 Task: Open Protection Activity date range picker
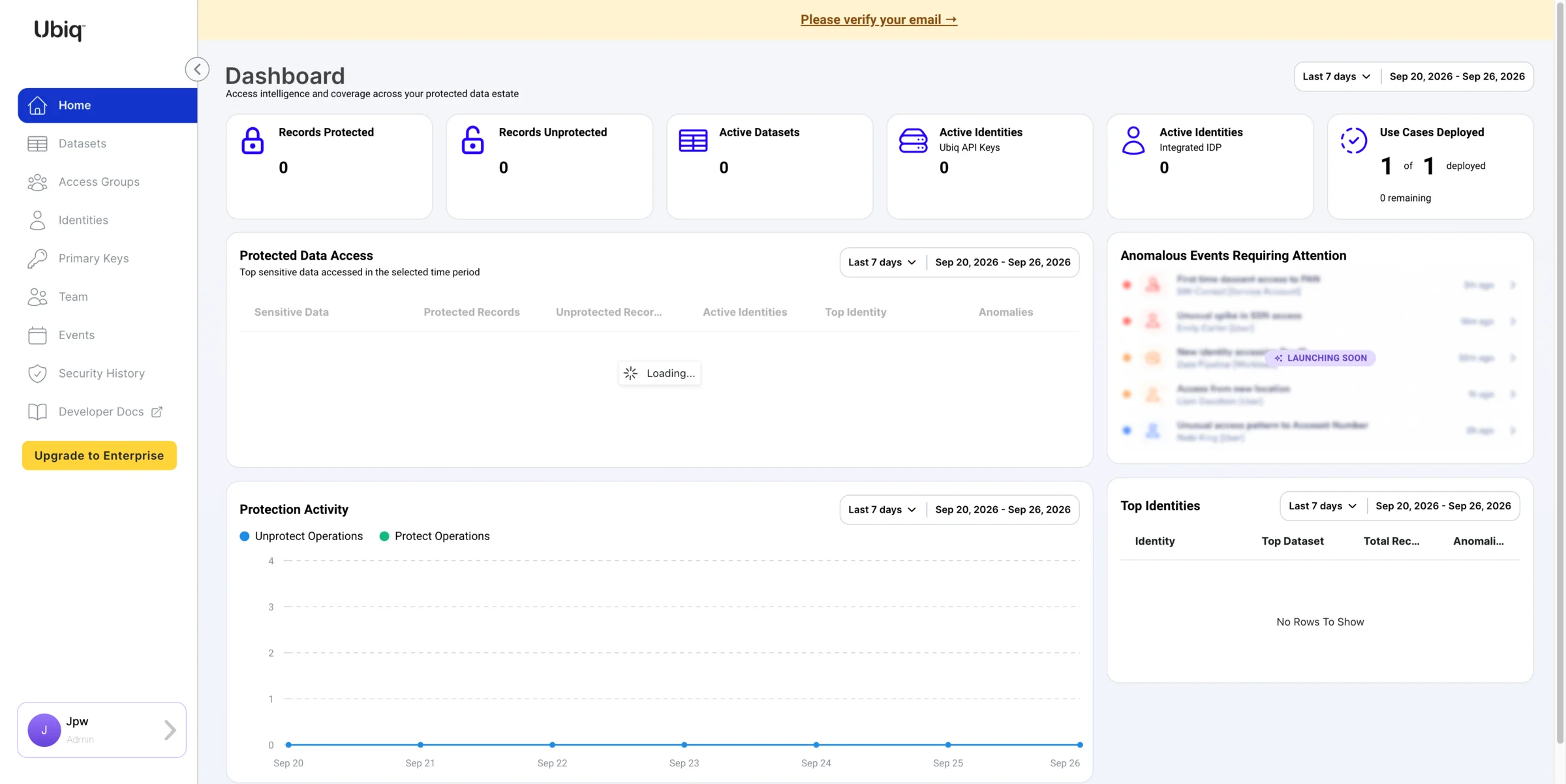coord(1003,509)
